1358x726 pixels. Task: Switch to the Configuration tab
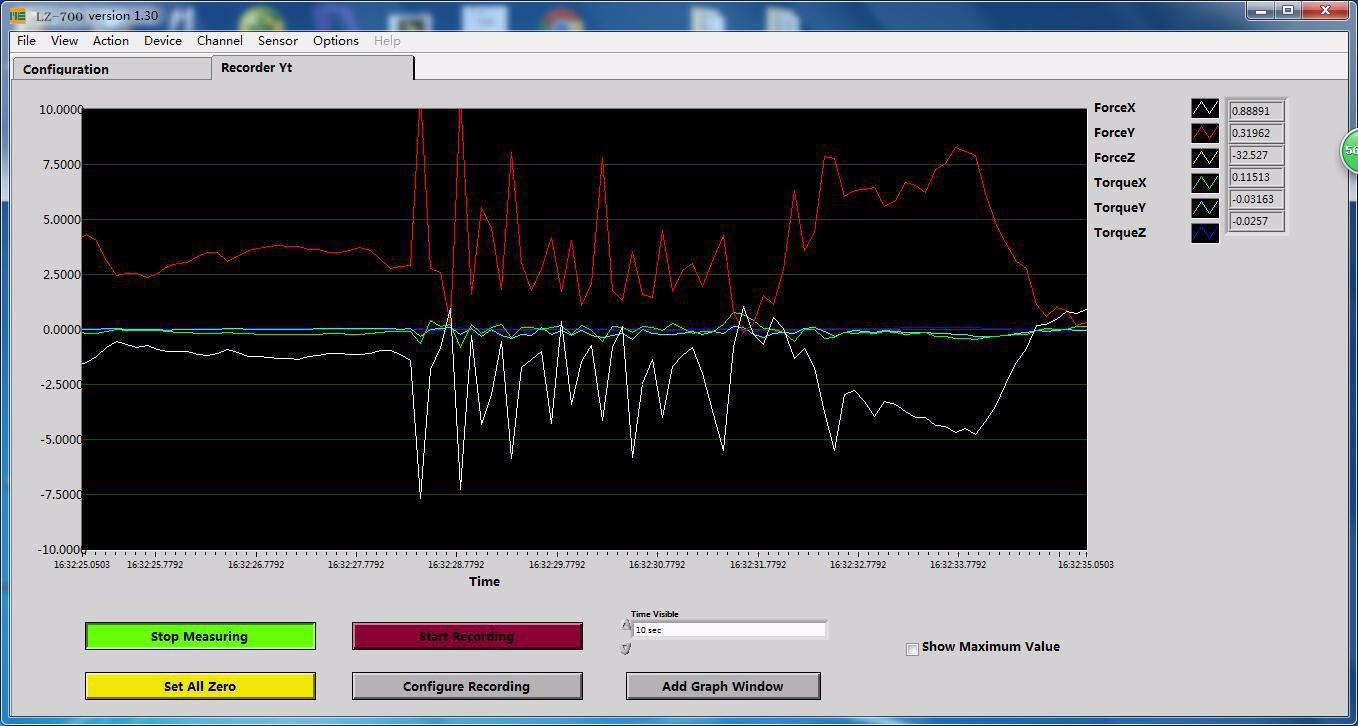pyautogui.click(x=111, y=69)
